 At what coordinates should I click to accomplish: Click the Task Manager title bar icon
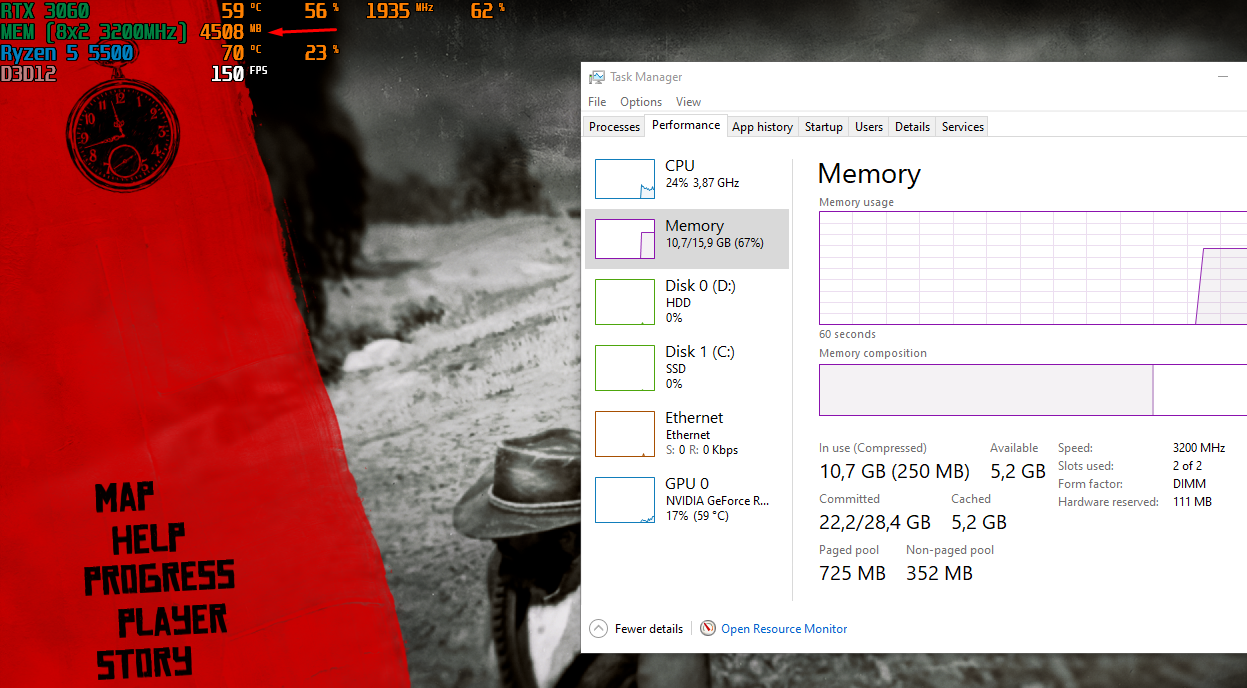(597, 77)
